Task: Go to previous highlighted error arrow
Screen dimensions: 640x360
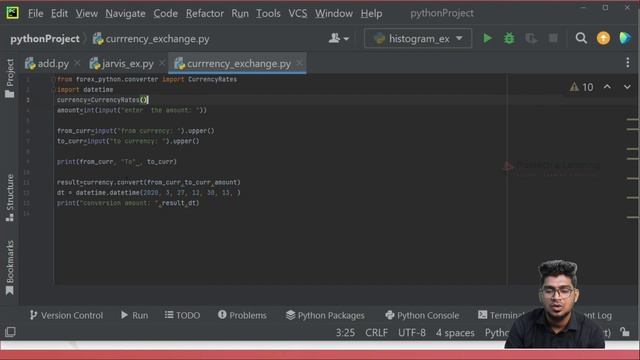Action: [x=607, y=87]
